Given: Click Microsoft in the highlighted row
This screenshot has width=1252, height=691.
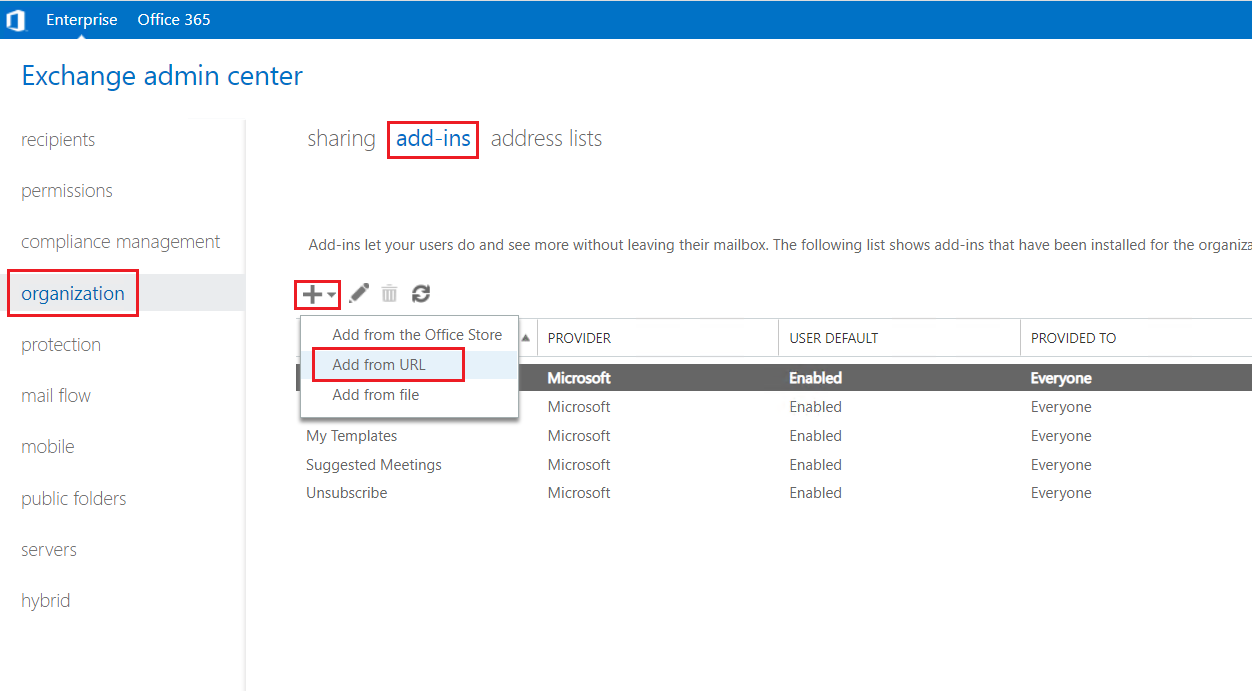Looking at the screenshot, I should (x=579, y=378).
